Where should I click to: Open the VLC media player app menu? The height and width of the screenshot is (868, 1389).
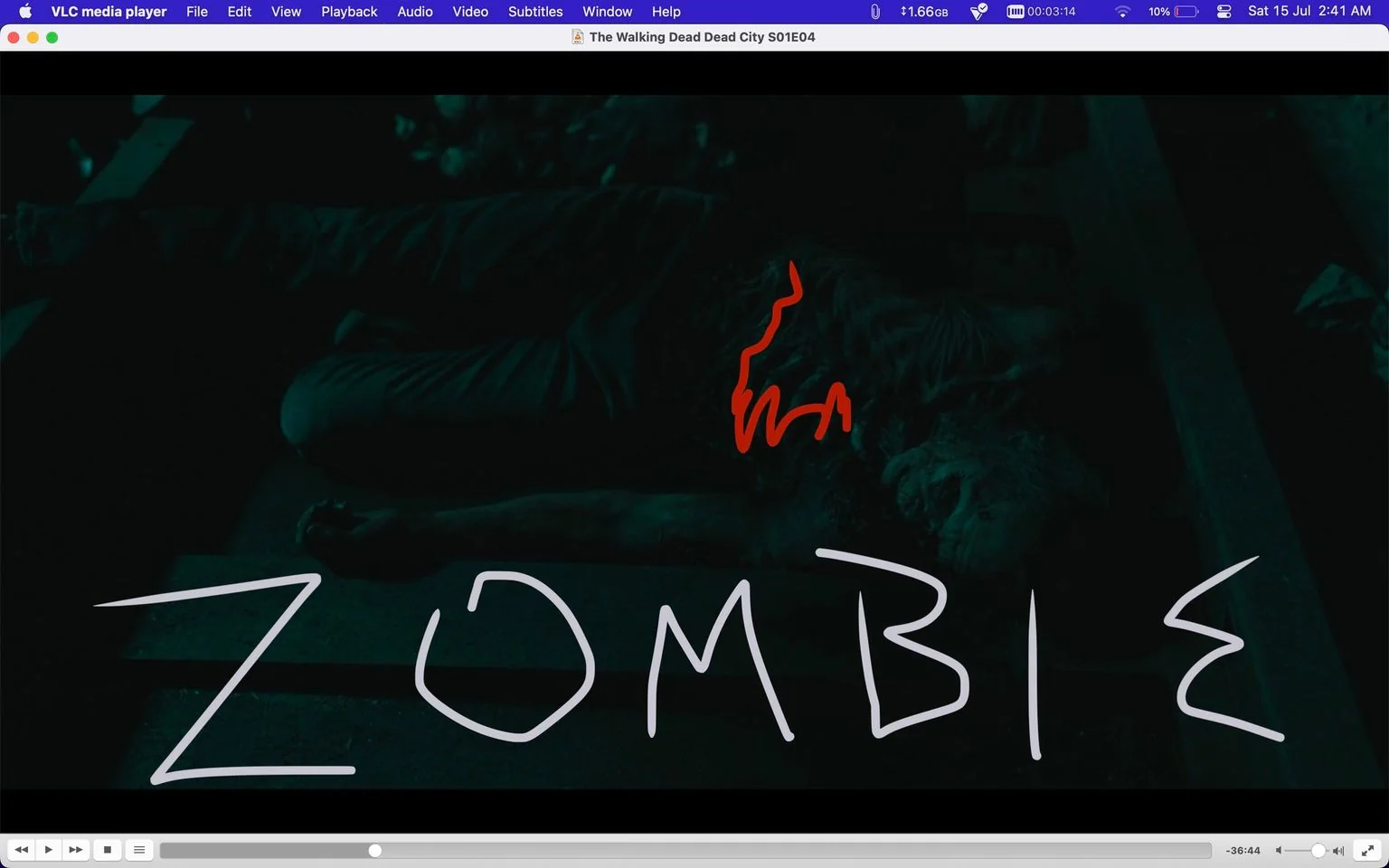(x=109, y=12)
